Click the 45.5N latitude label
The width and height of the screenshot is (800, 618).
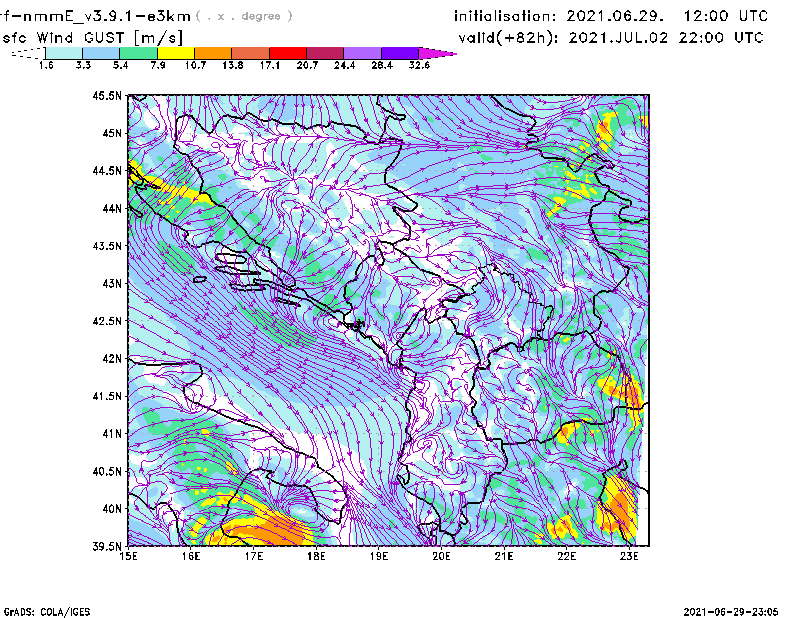click(107, 95)
